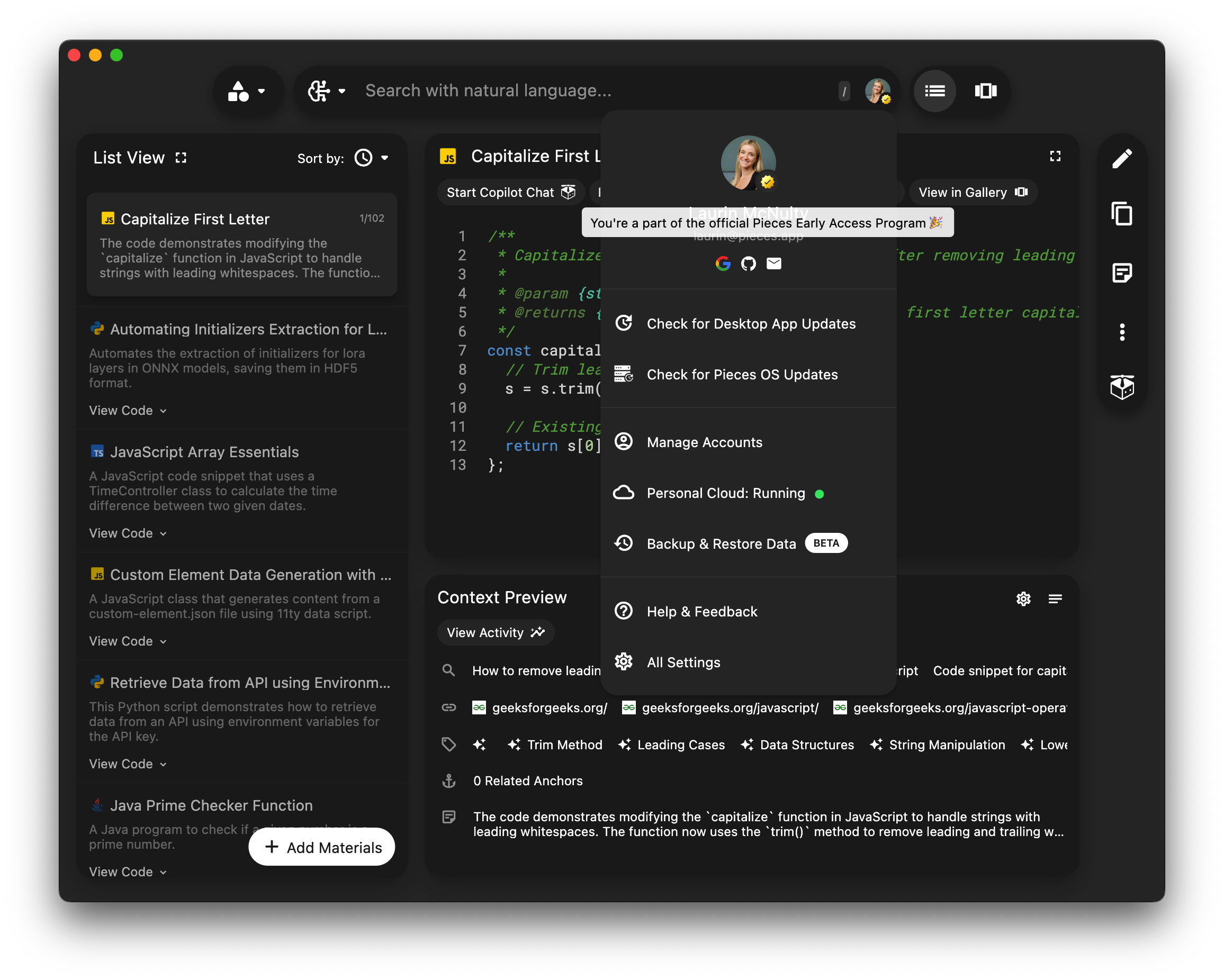This screenshot has width=1224, height=980.
Task: Click the pencil edit icon in right sidebar
Action: coord(1121,159)
